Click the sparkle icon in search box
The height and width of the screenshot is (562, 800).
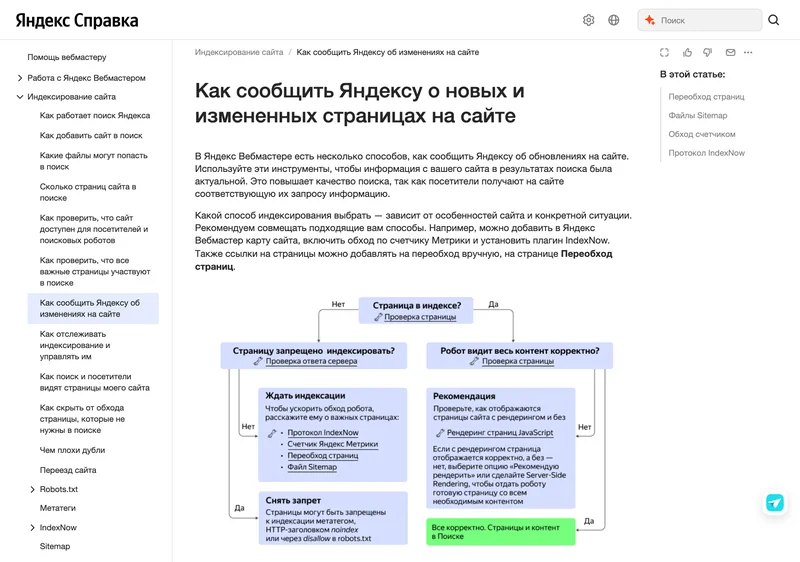(x=649, y=20)
